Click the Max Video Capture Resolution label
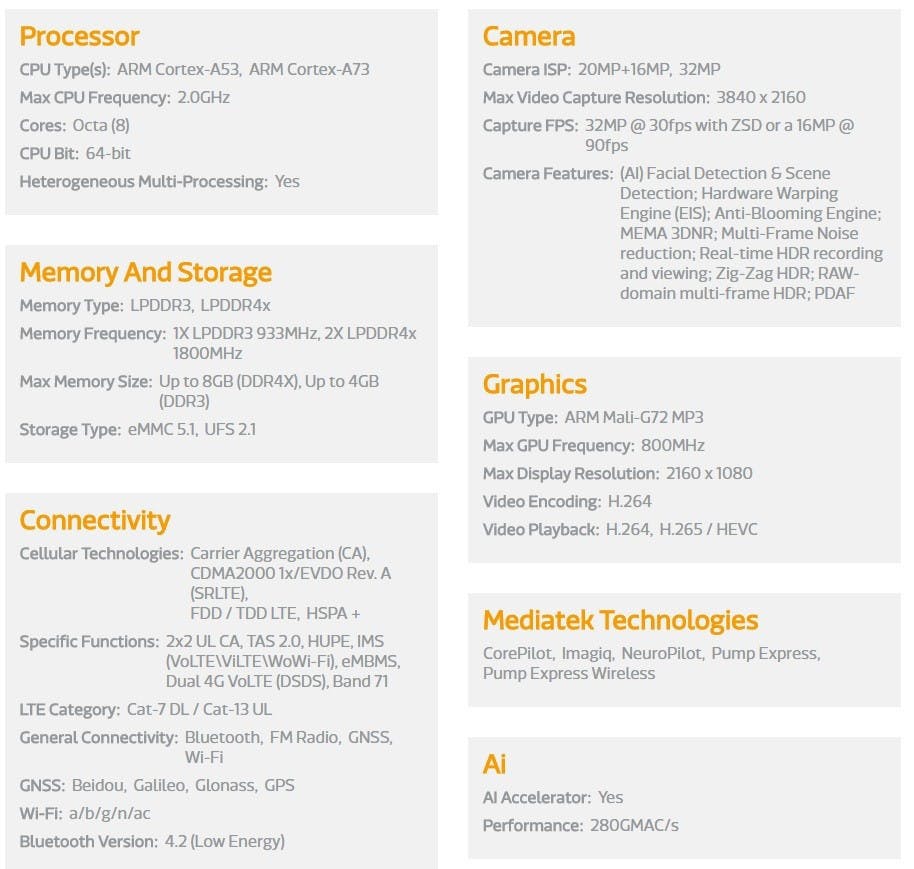 click(596, 97)
